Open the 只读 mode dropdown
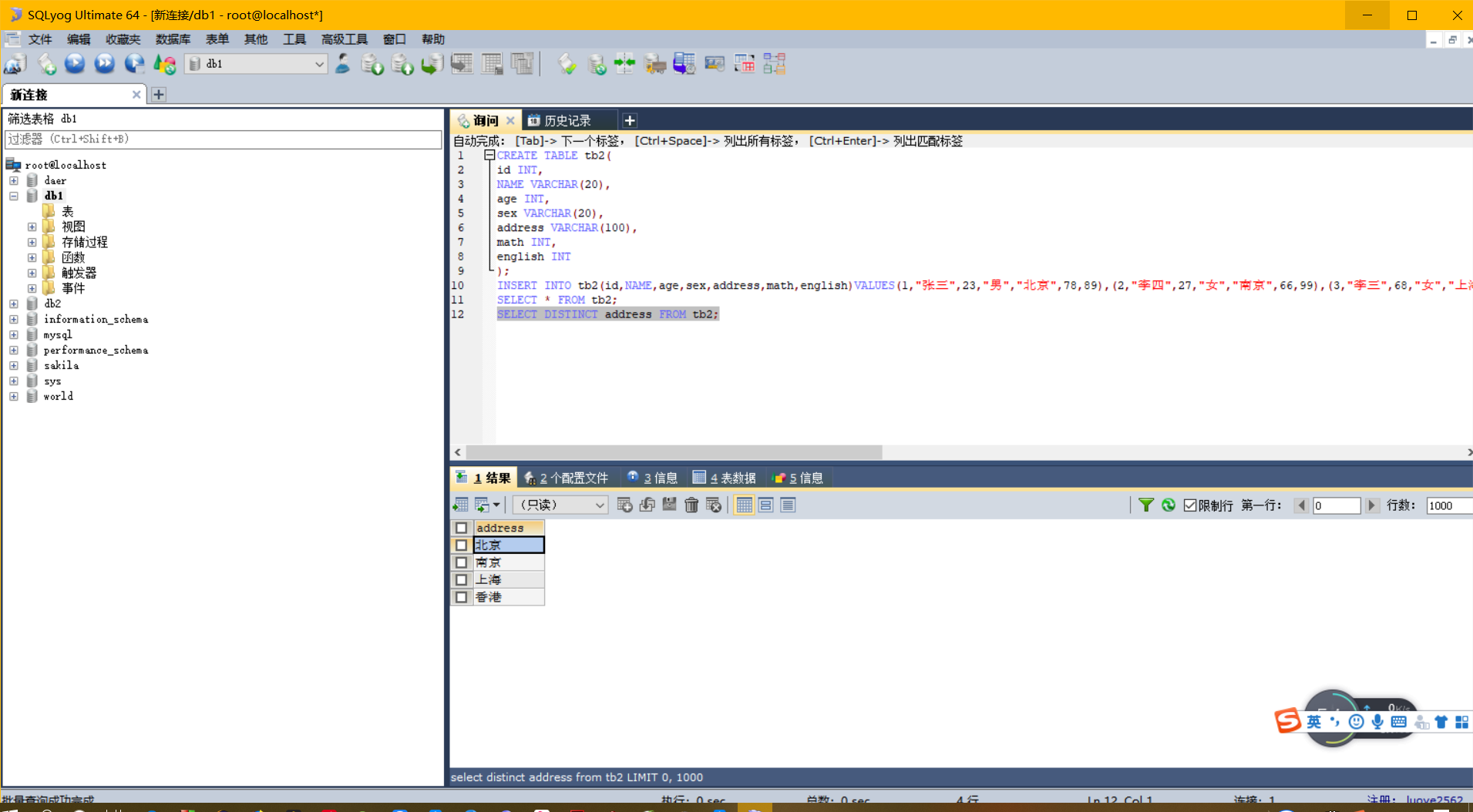Image resolution: width=1473 pixels, height=812 pixels. [560, 505]
